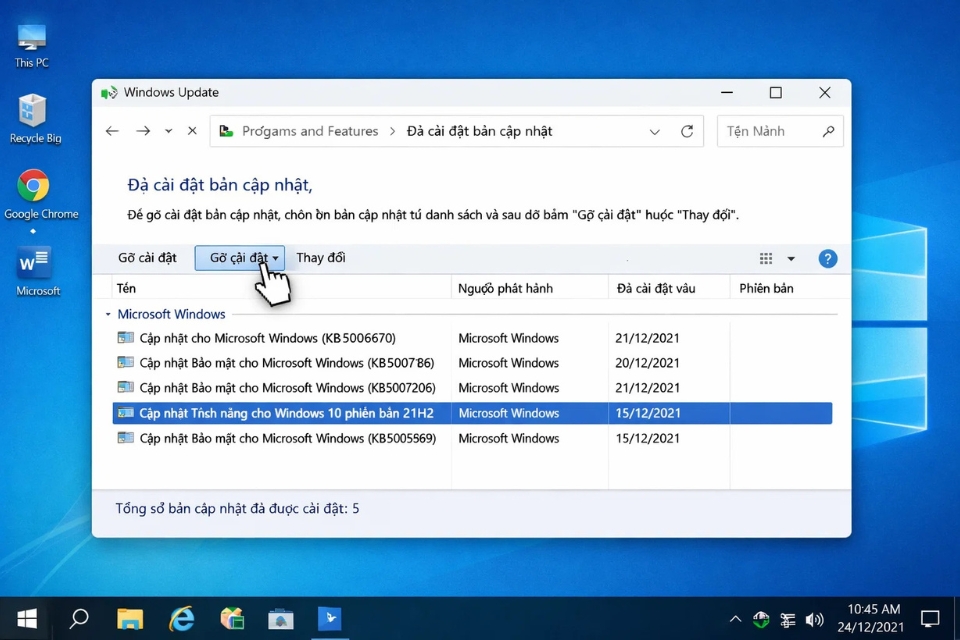Click Thay đổi on the toolbar

coord(321,258)
